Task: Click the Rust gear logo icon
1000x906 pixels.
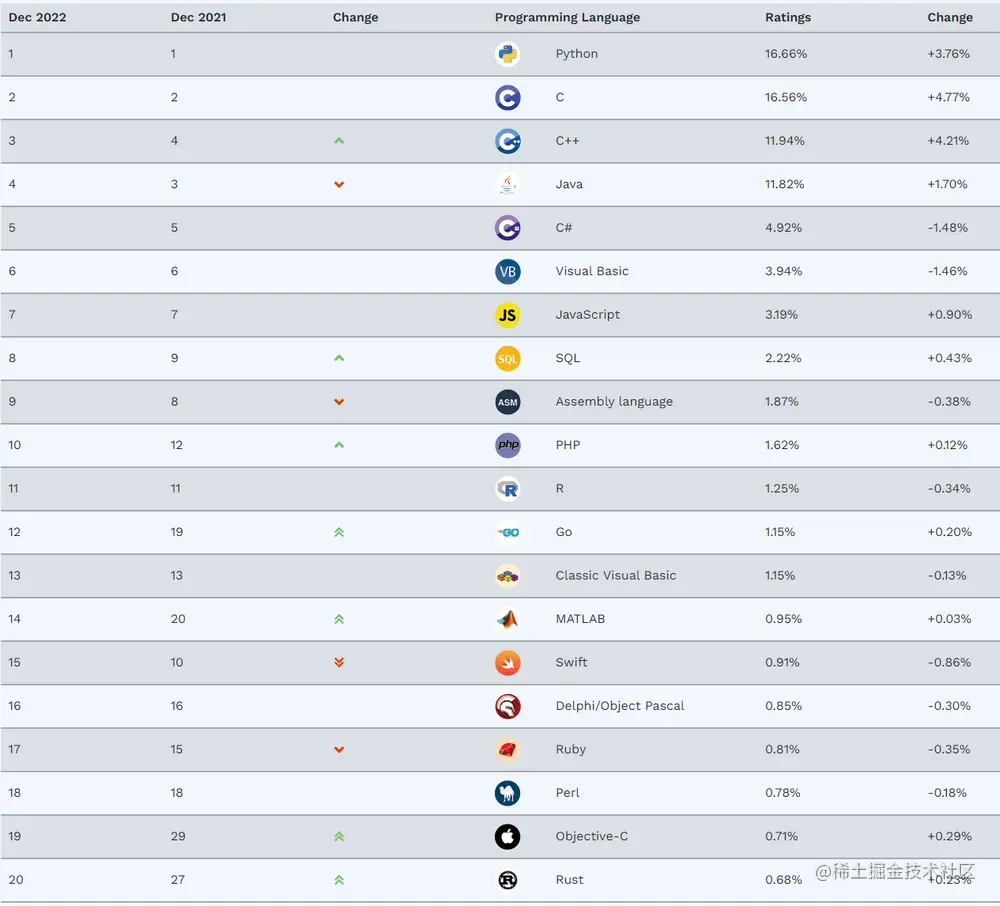Action: tap(508, 880)
